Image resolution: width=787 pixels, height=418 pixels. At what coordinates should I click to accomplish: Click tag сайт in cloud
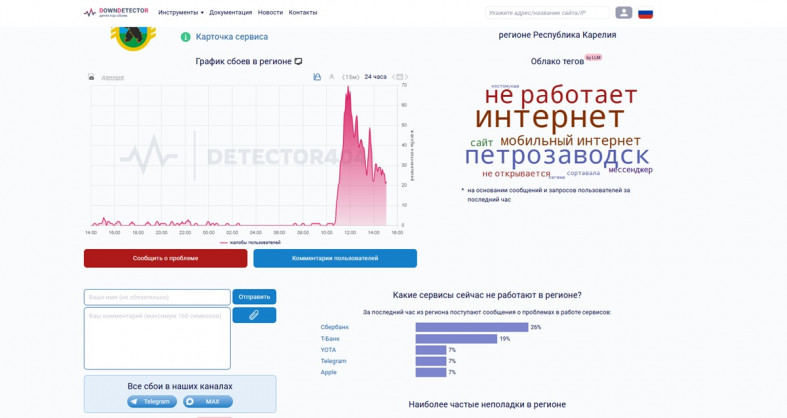pos(481,143)
